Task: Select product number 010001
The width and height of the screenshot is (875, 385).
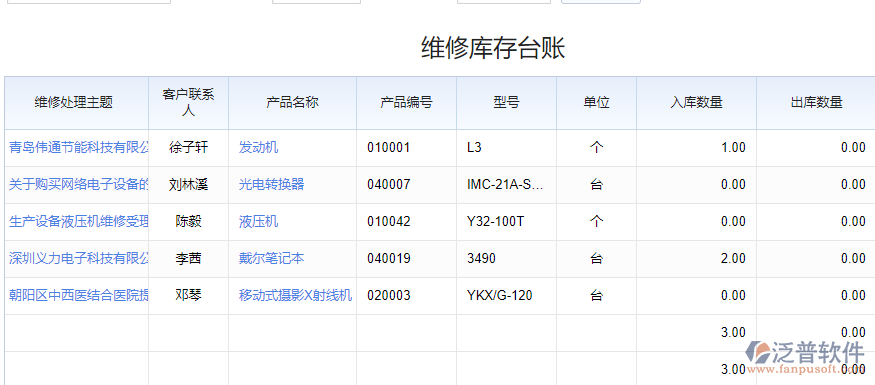Action: click(x=389, y=147)
